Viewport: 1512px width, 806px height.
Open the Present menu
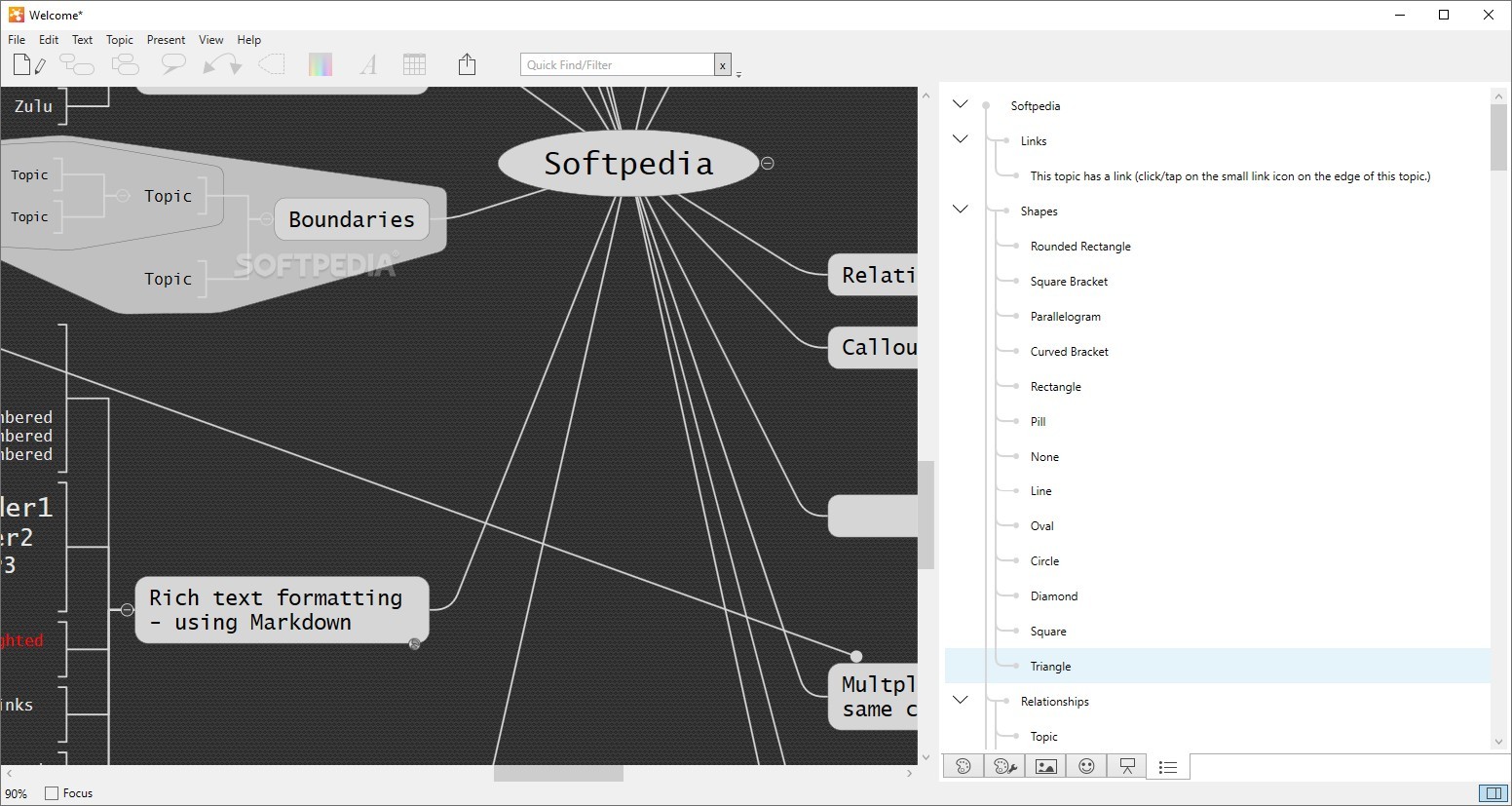[x=166, y=40]
